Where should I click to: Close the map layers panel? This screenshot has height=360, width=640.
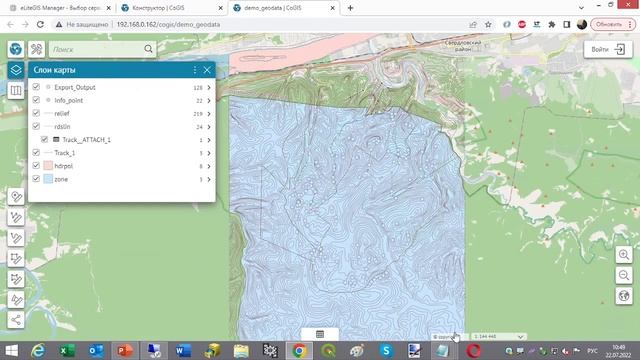pyautogui.click(x=207, y=70)
